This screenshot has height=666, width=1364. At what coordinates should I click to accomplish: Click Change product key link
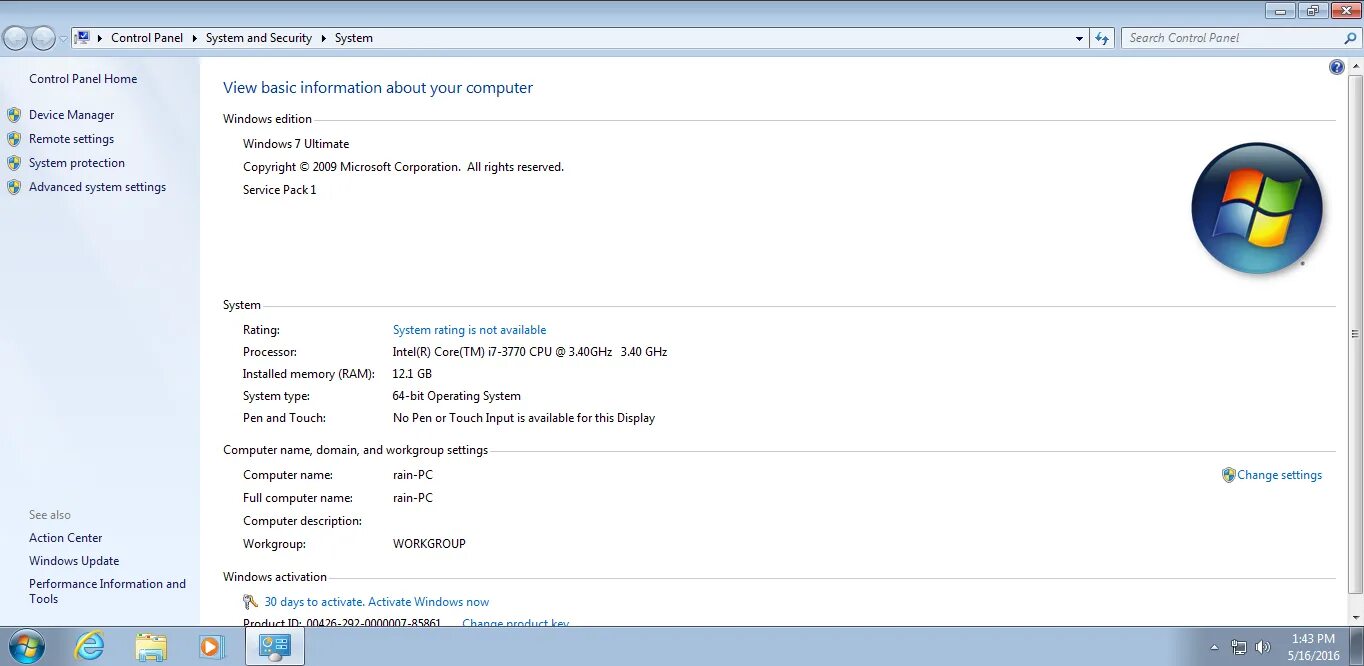pyautogui.click(x=515, y=623)
